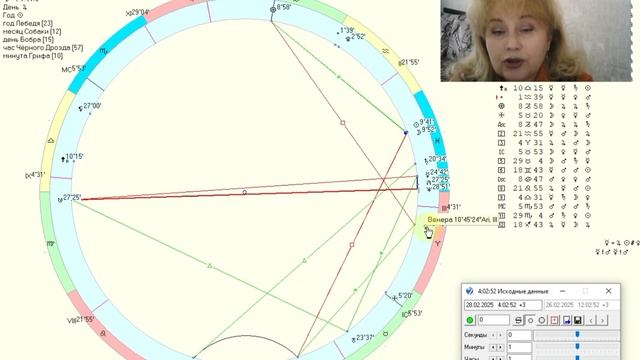The width and height of the screenshot is (640, 360).
Task: Click the Moon glyph at 9°52'
Action: (x=418, y=132)
